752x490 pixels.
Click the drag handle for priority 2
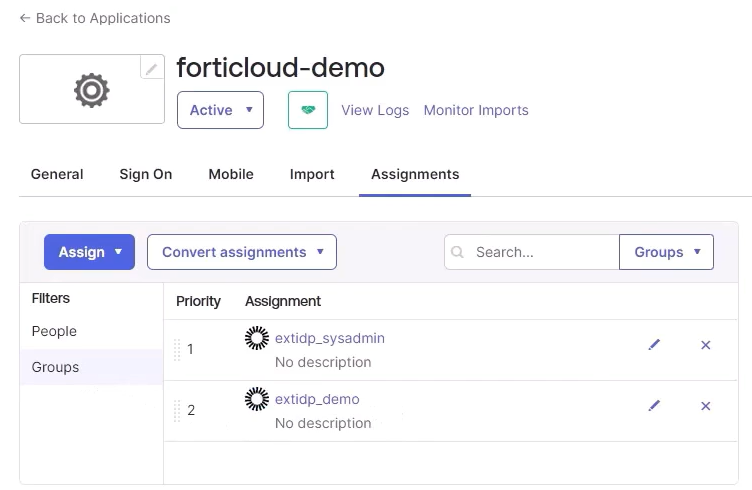pos(177,410)
